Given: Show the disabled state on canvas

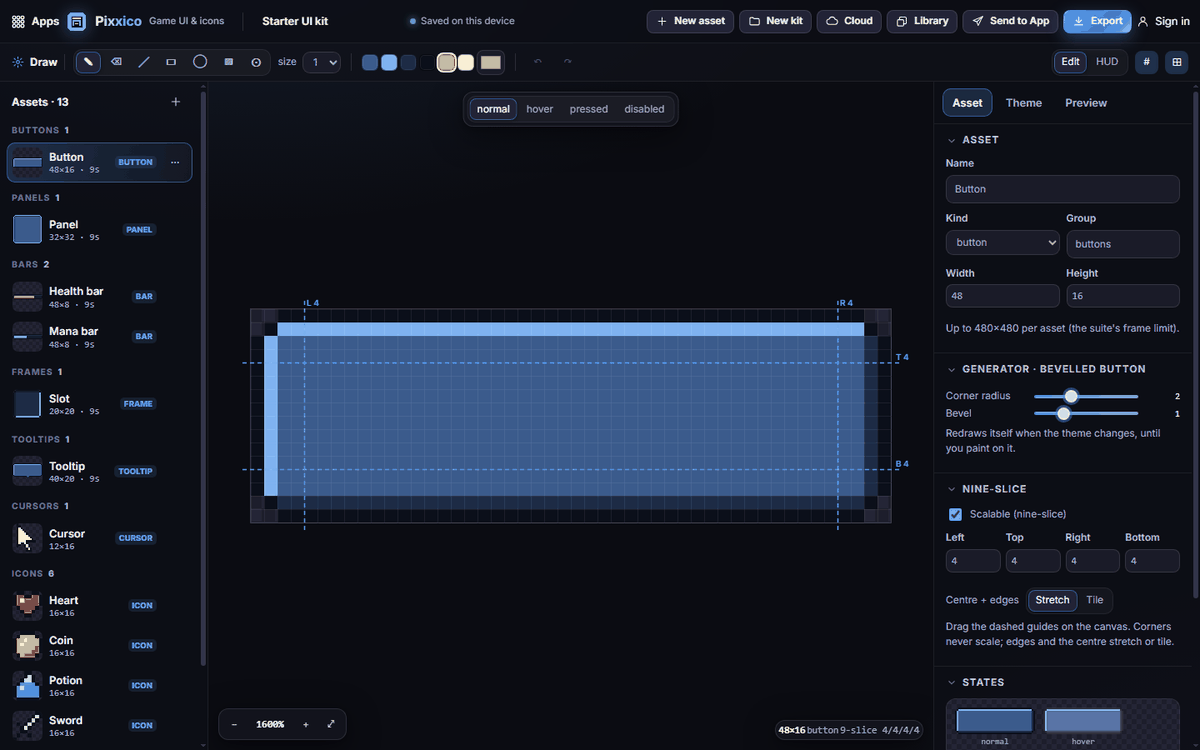Looking at the screenshot, I should coord(644,109).
